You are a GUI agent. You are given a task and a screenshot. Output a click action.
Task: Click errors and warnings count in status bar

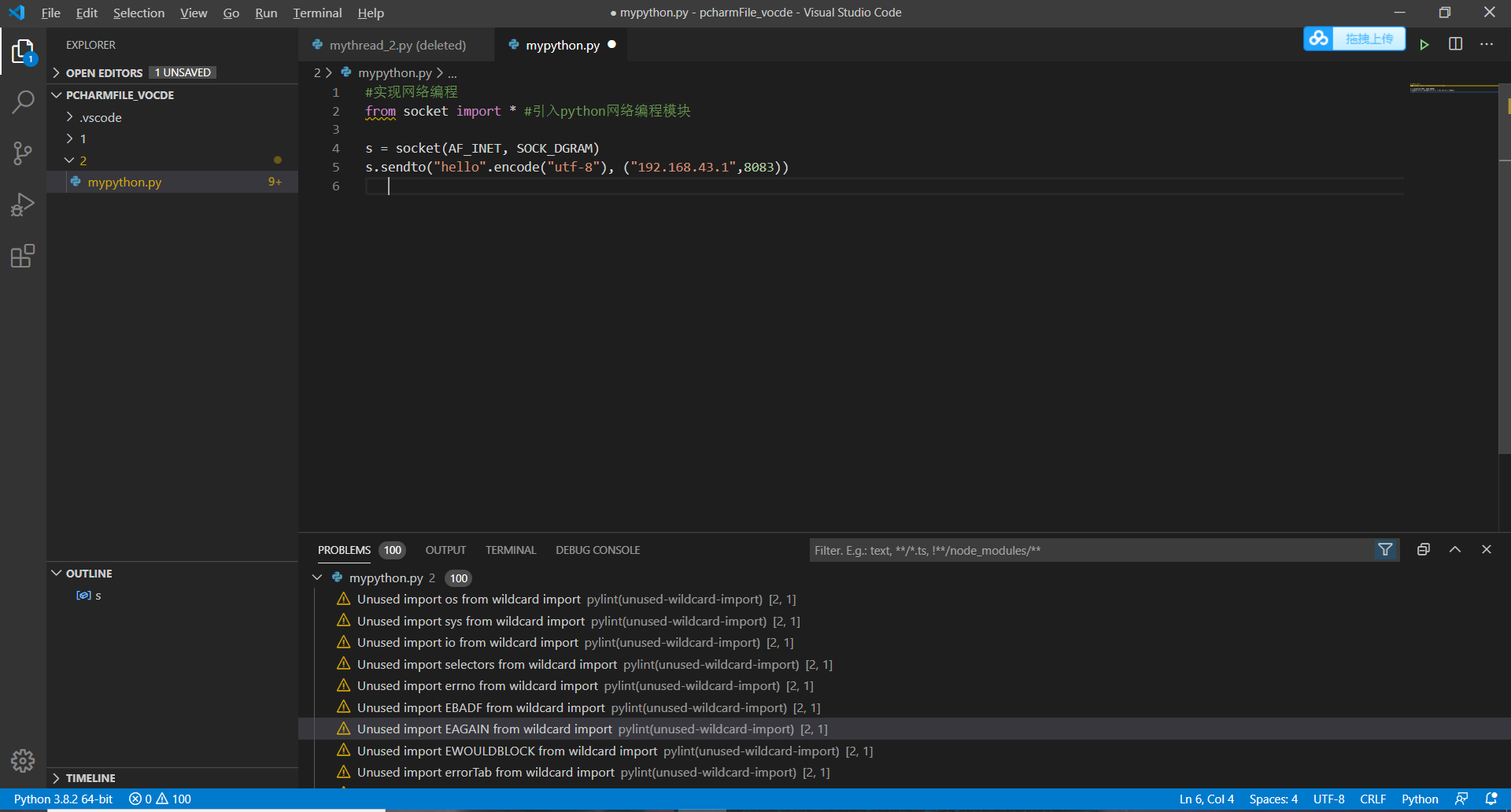(x=160, y=799)
